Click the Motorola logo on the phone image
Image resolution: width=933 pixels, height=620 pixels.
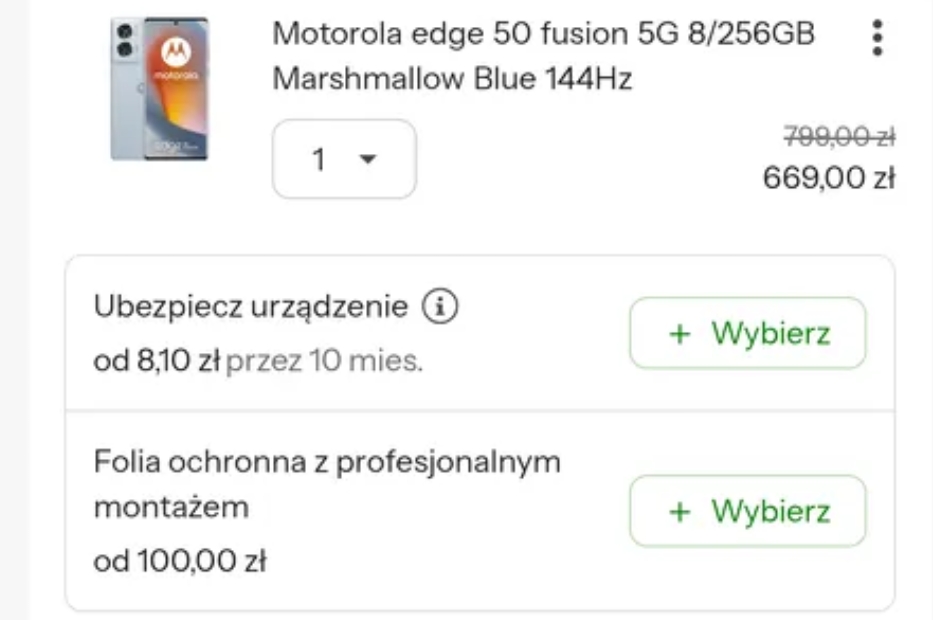tap(174, 50)
